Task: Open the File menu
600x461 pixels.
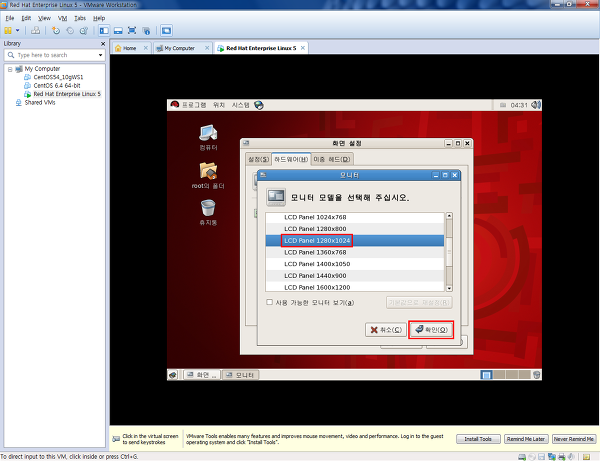Action: click(10, 18)
